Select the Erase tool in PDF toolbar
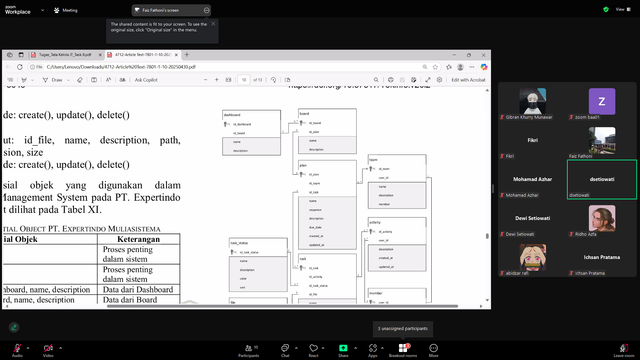This screenshot has height=360, width=640. point(80,80)
